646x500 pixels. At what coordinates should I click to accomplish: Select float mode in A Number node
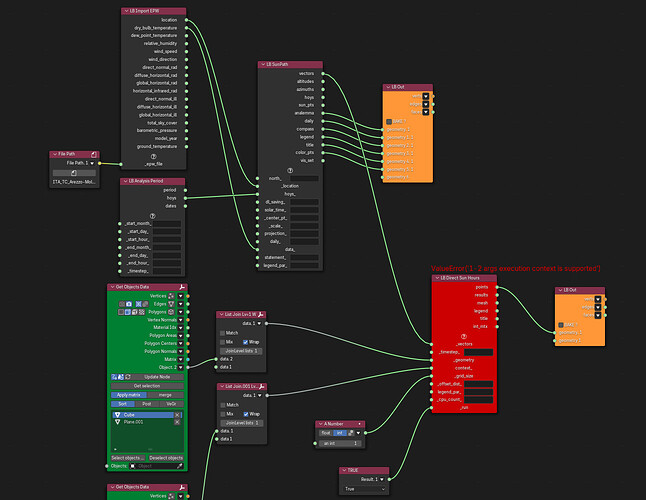point(326,433)
